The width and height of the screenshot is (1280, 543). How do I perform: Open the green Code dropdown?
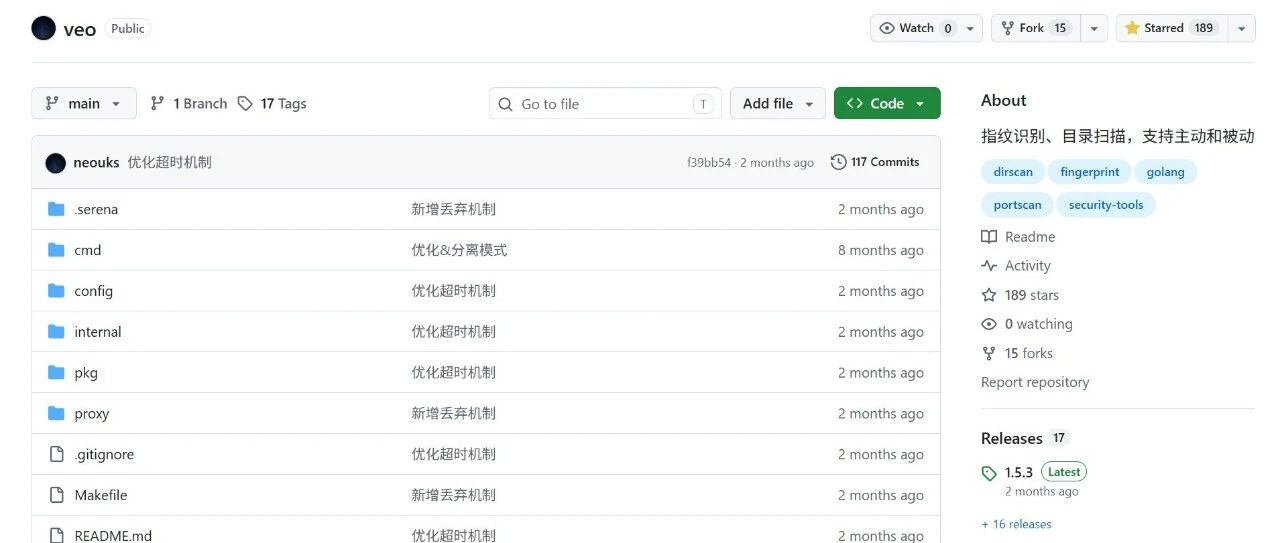pyautogui.click(x=887, y=103)
